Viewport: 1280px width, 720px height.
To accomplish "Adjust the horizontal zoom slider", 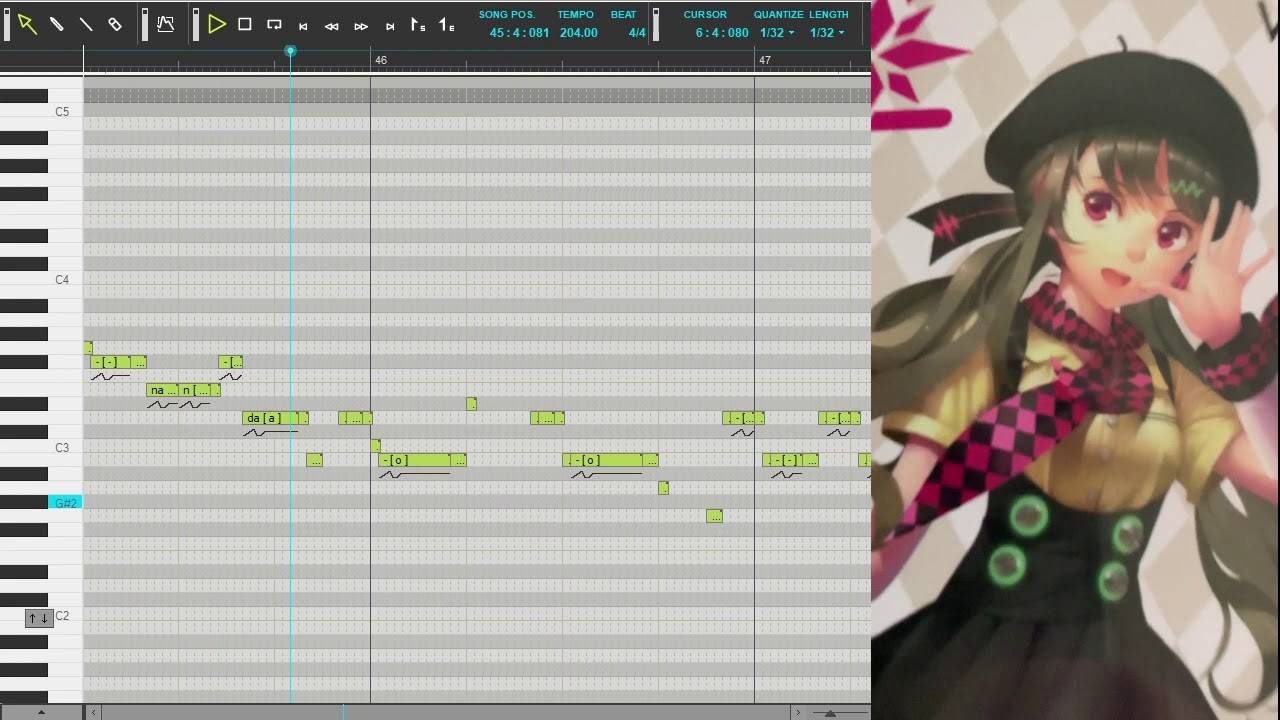I will click(830, 713).
